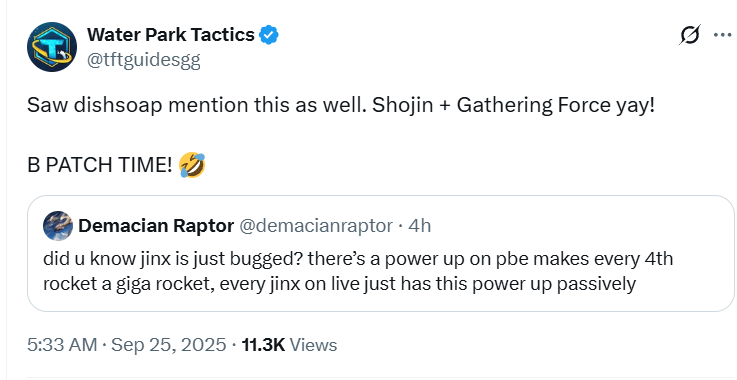
Task: Click the Demacian Raptor author name
Action: (156, 226)
